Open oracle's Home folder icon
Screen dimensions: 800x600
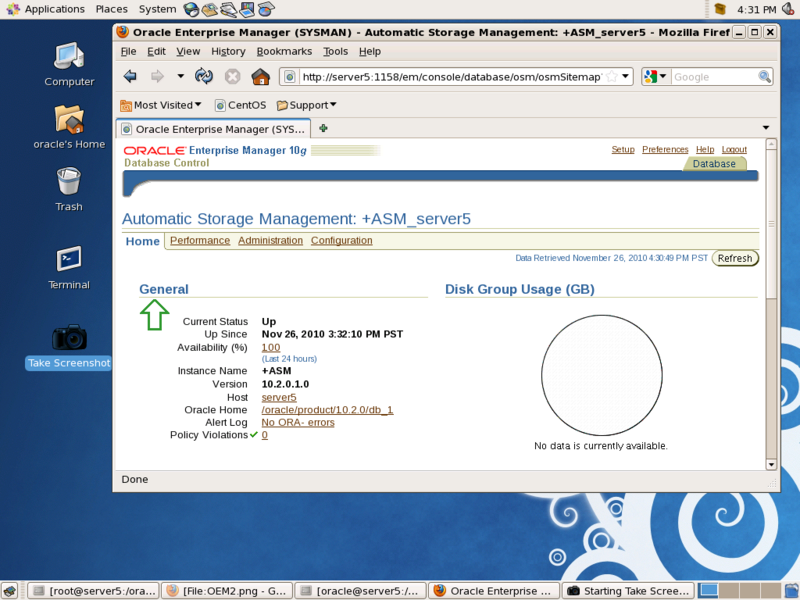point(69,127)
